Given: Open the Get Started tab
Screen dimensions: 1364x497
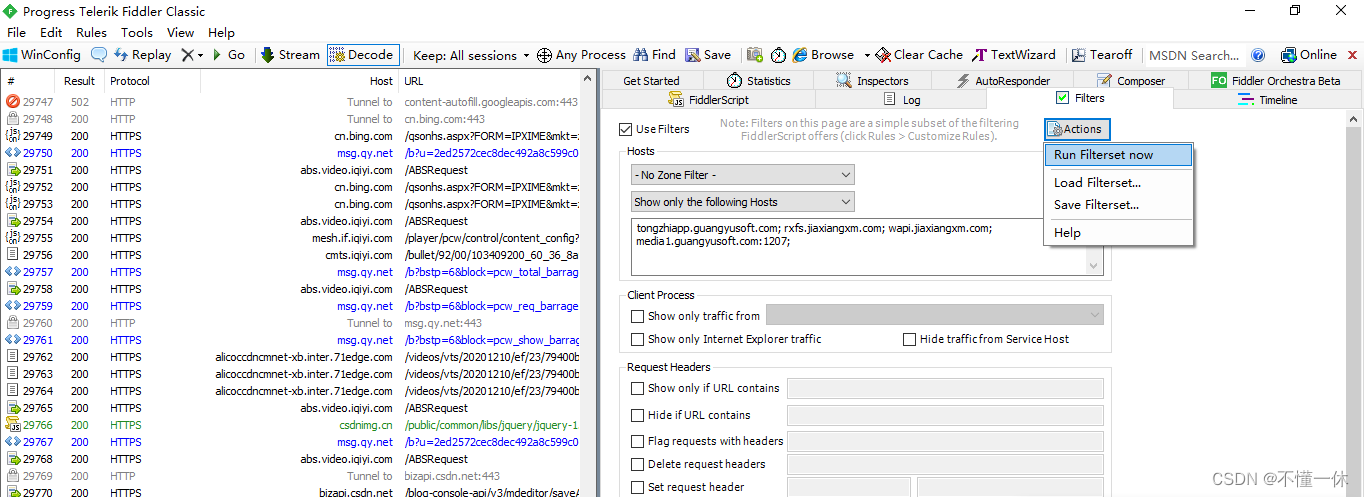Looking at the screenshot, I should [651, 81].
